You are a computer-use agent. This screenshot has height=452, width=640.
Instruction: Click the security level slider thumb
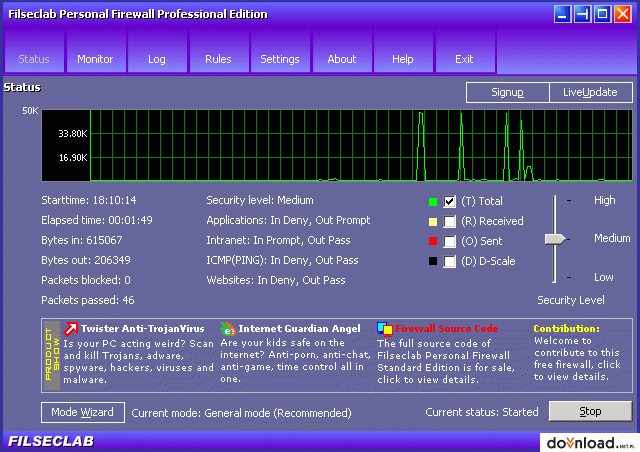pos(555,239)
